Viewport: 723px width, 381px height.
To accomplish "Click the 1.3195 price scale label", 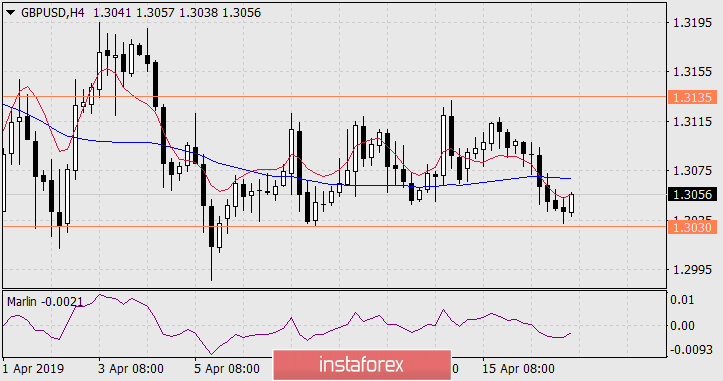I will pyautogui.click(x=693, y=23).
